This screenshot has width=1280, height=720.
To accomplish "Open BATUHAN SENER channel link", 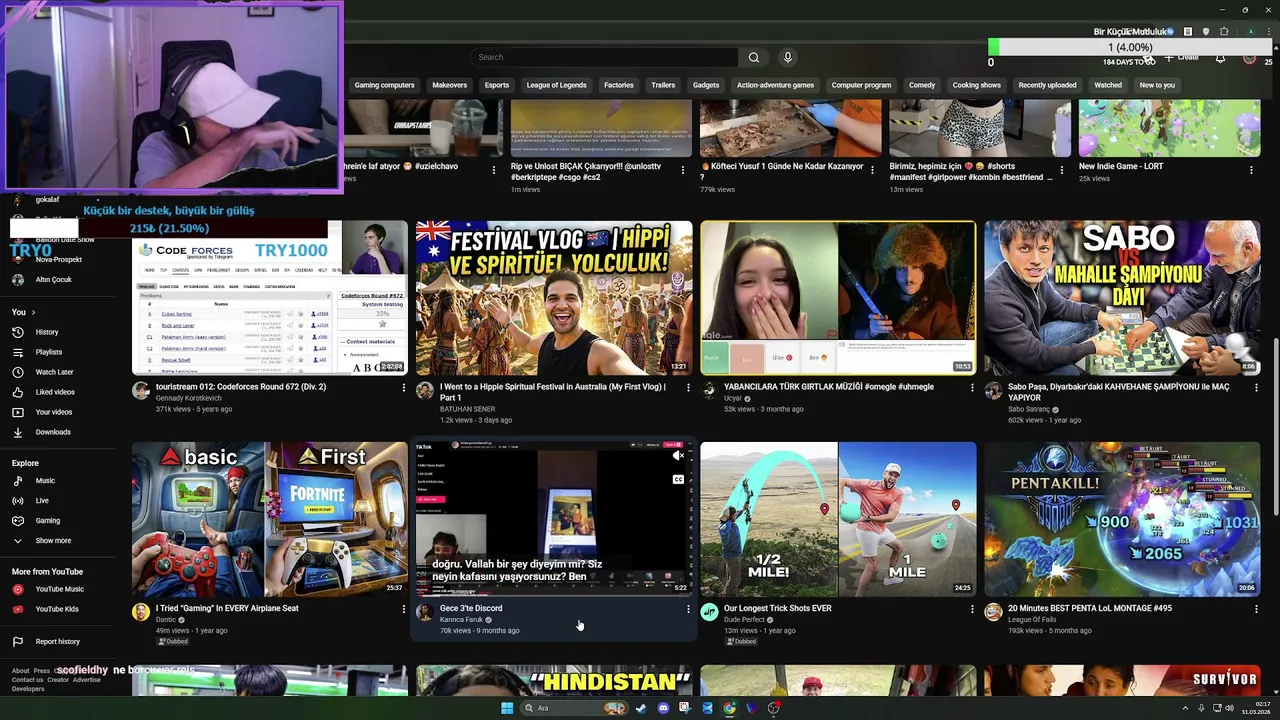I will 467,409.
